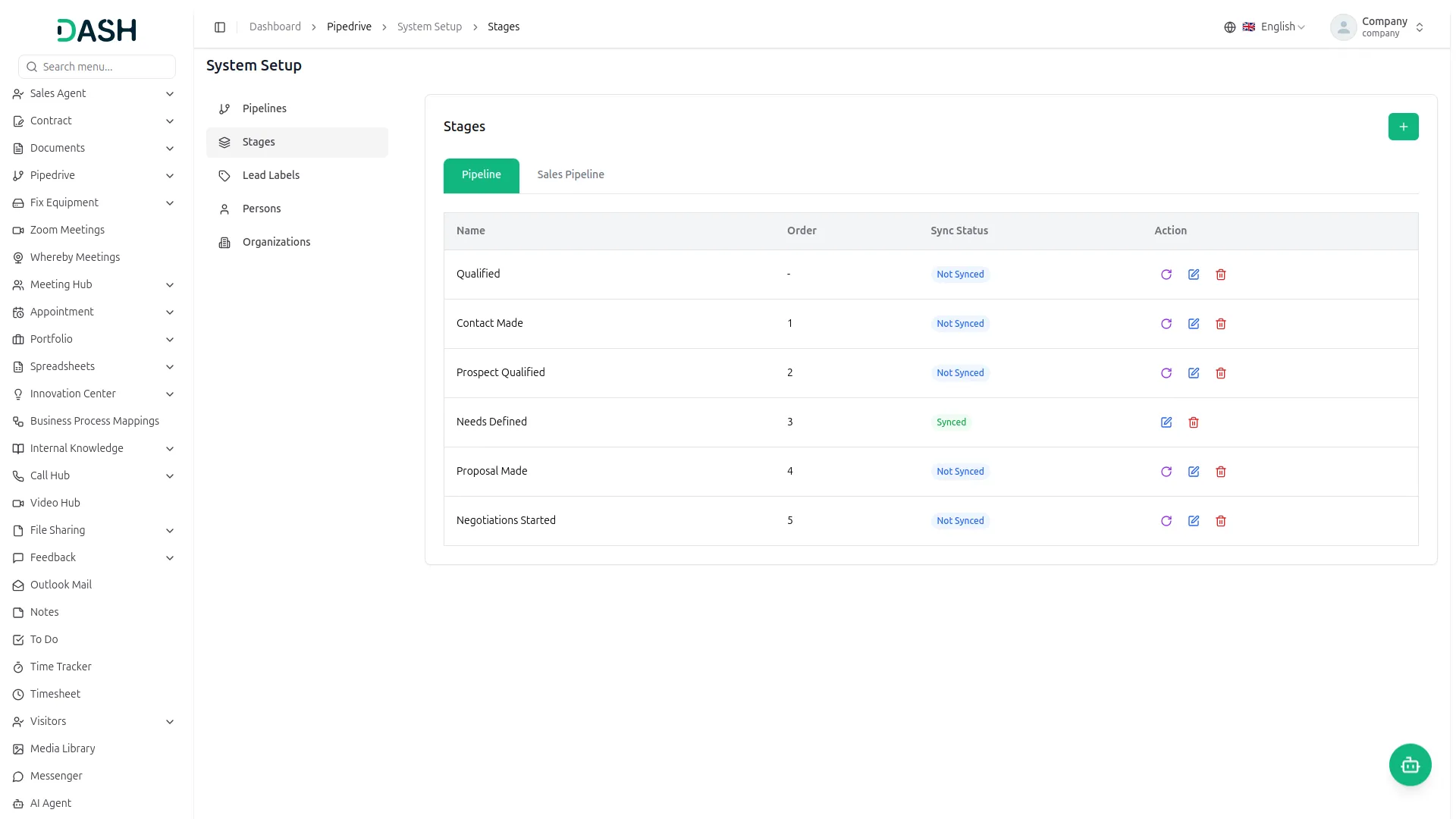Focus the Search menu field
Screen dimensions: 1456x819
[x=97, y=67]
